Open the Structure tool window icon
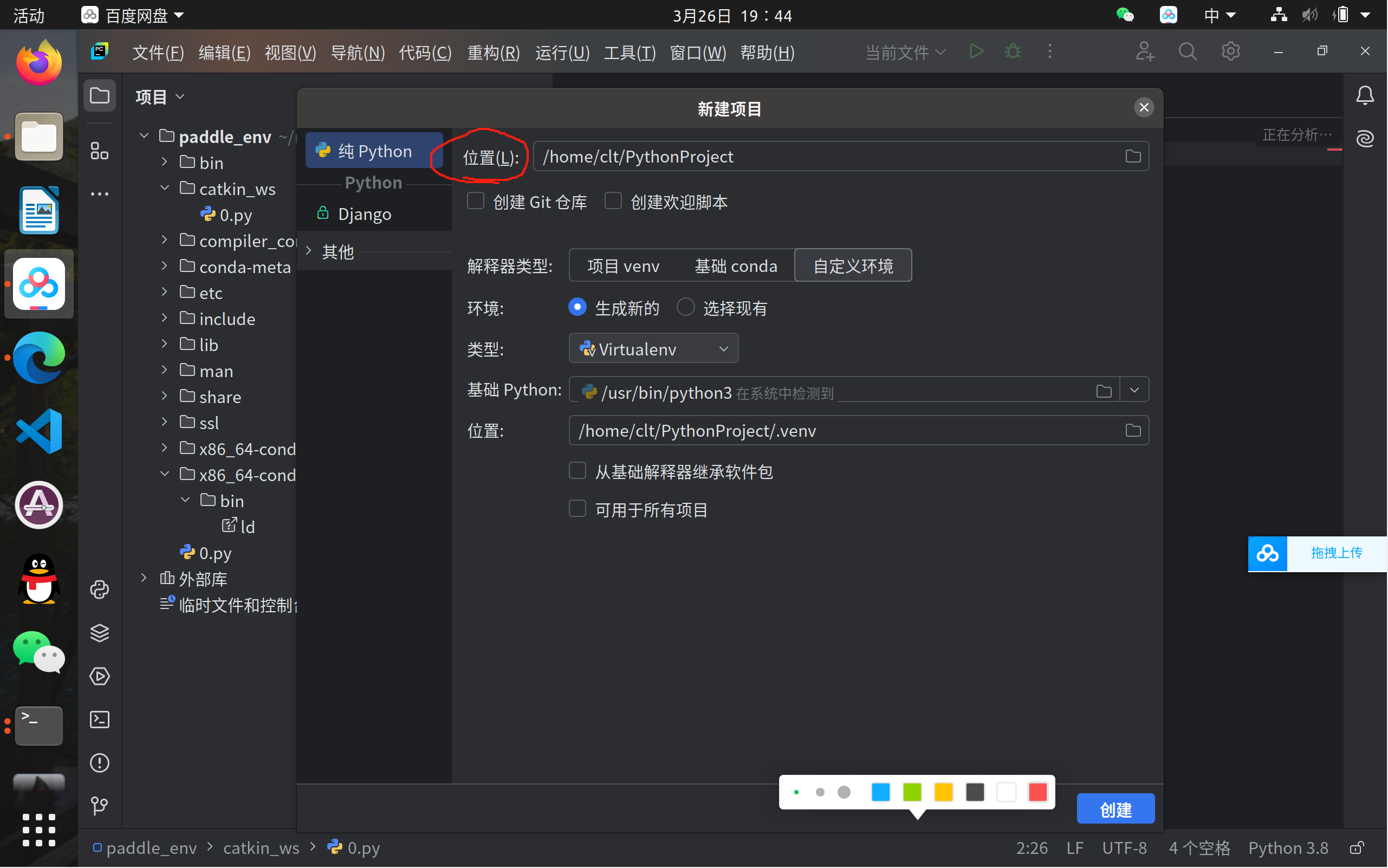The height and width of the screenshot is (868, 1388). point(99,151)
